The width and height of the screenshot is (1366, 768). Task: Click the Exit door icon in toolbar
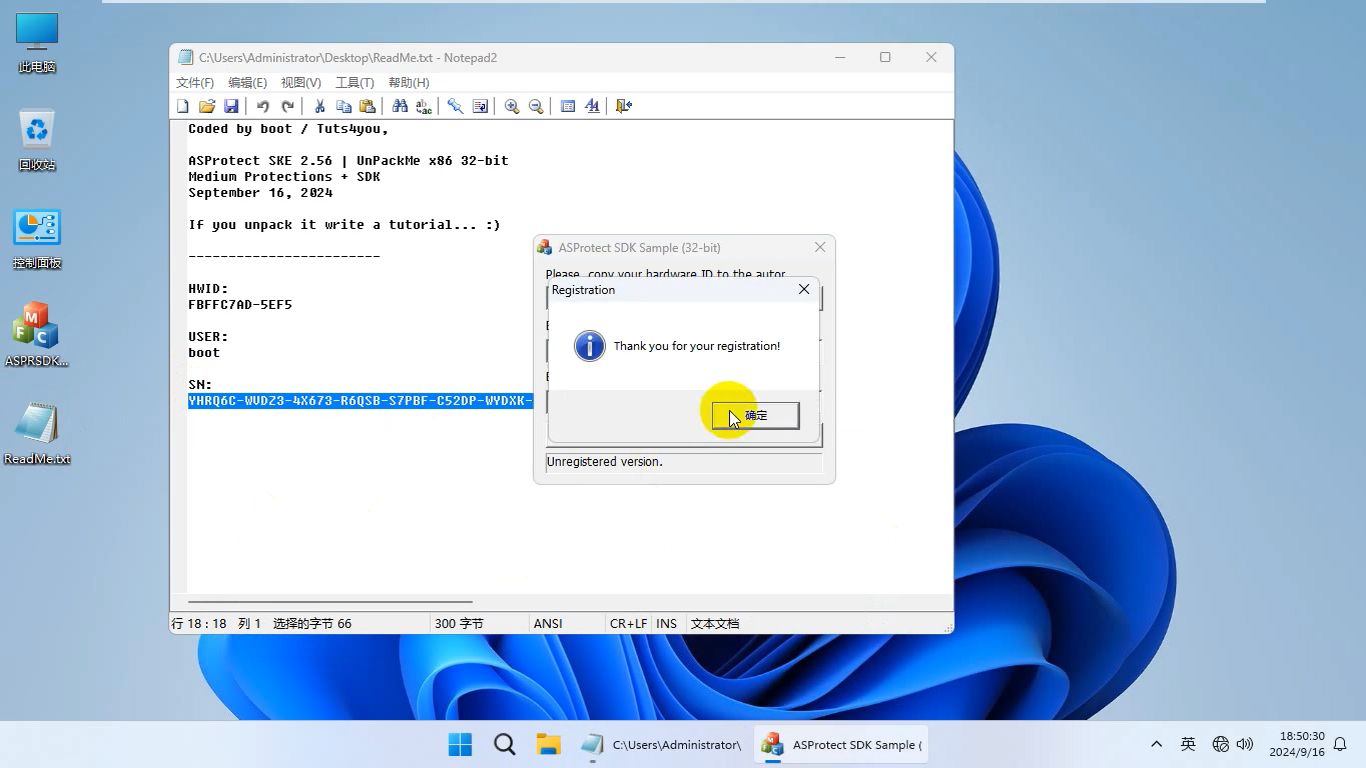point(624,106)
